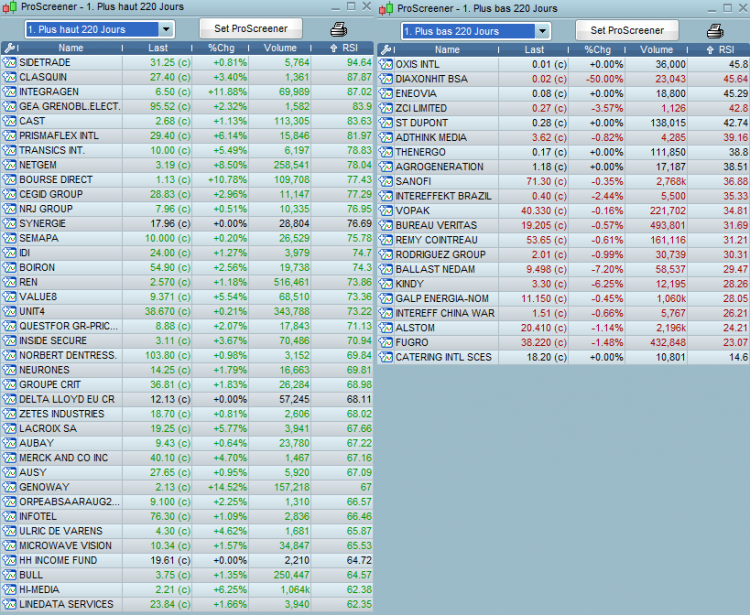Open chart icon for GENOWAY row
Screen dimensions: 750x615
tap(9, 487)
